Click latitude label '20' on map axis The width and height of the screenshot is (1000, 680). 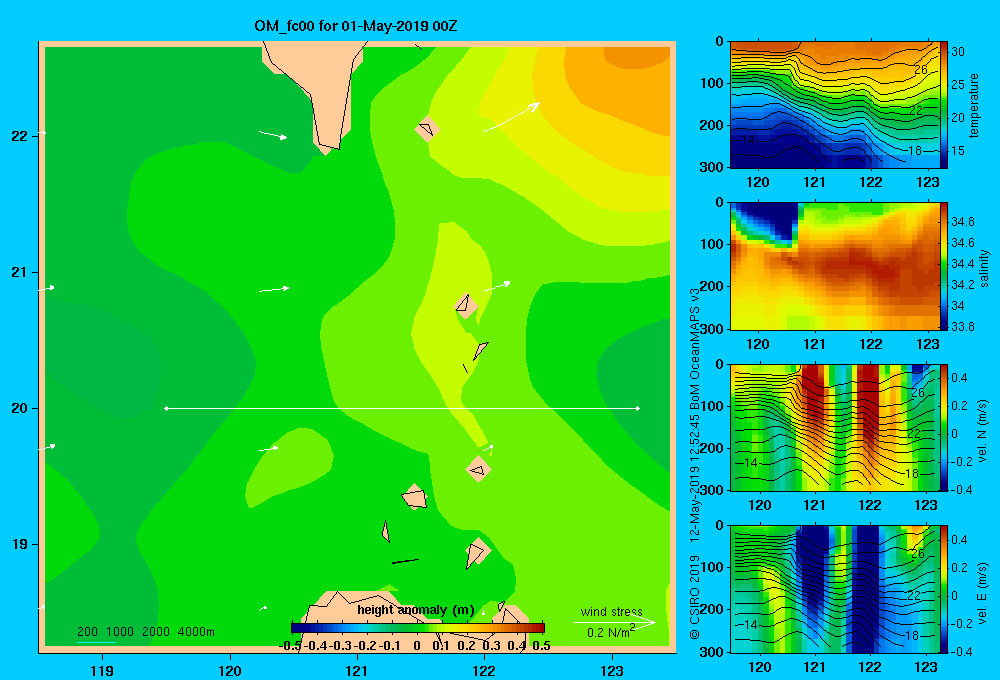(20, 408)
